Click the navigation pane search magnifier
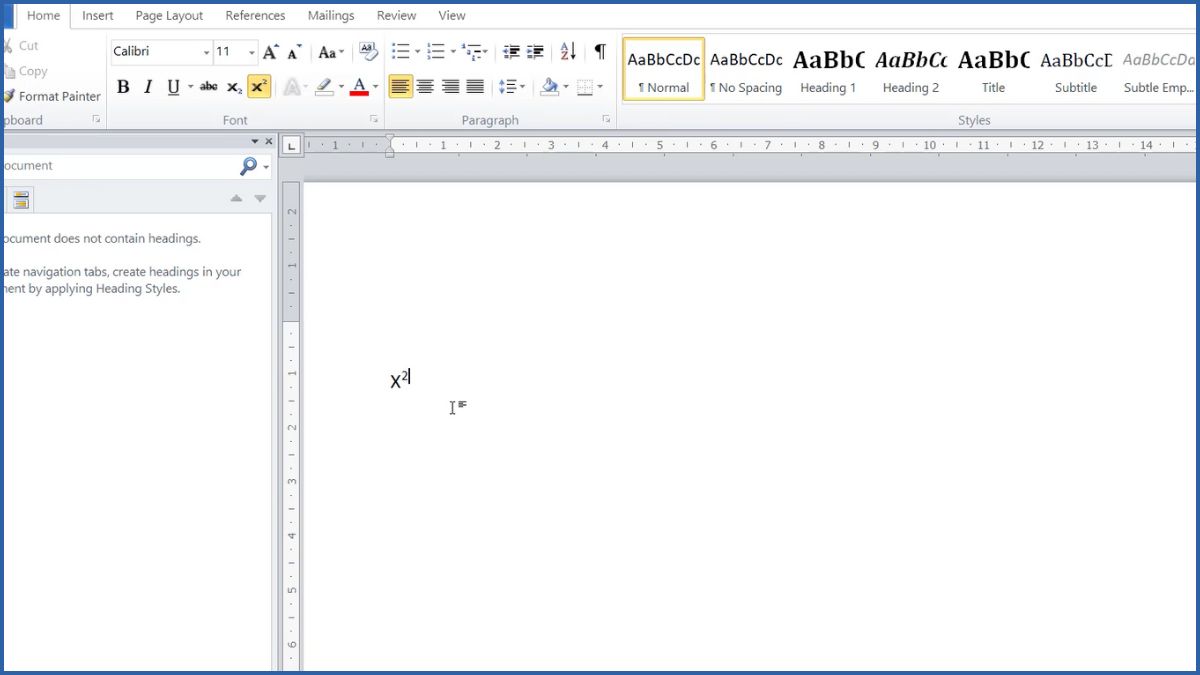The width and height of the screenshot is (1200, 675). click(248, 166)
